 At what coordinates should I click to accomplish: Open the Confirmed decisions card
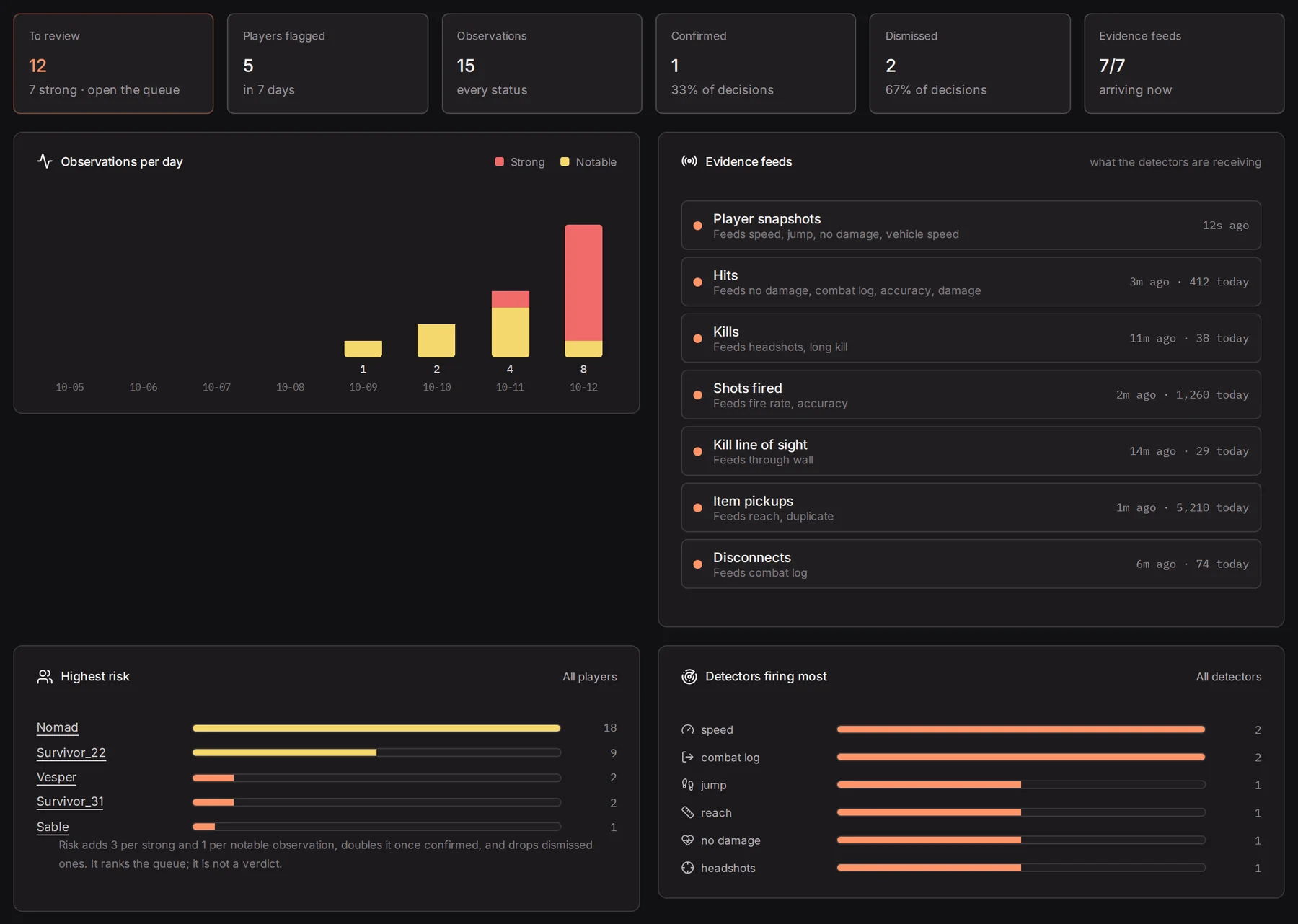(756, 63)
